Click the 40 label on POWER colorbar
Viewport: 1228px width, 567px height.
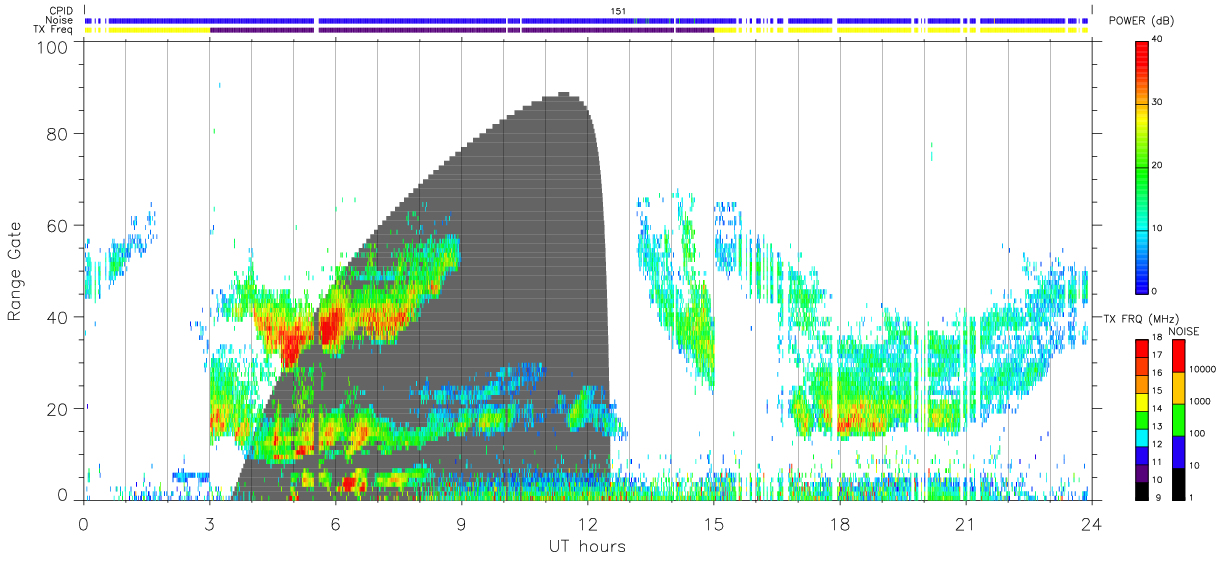tap(1159, 40)
